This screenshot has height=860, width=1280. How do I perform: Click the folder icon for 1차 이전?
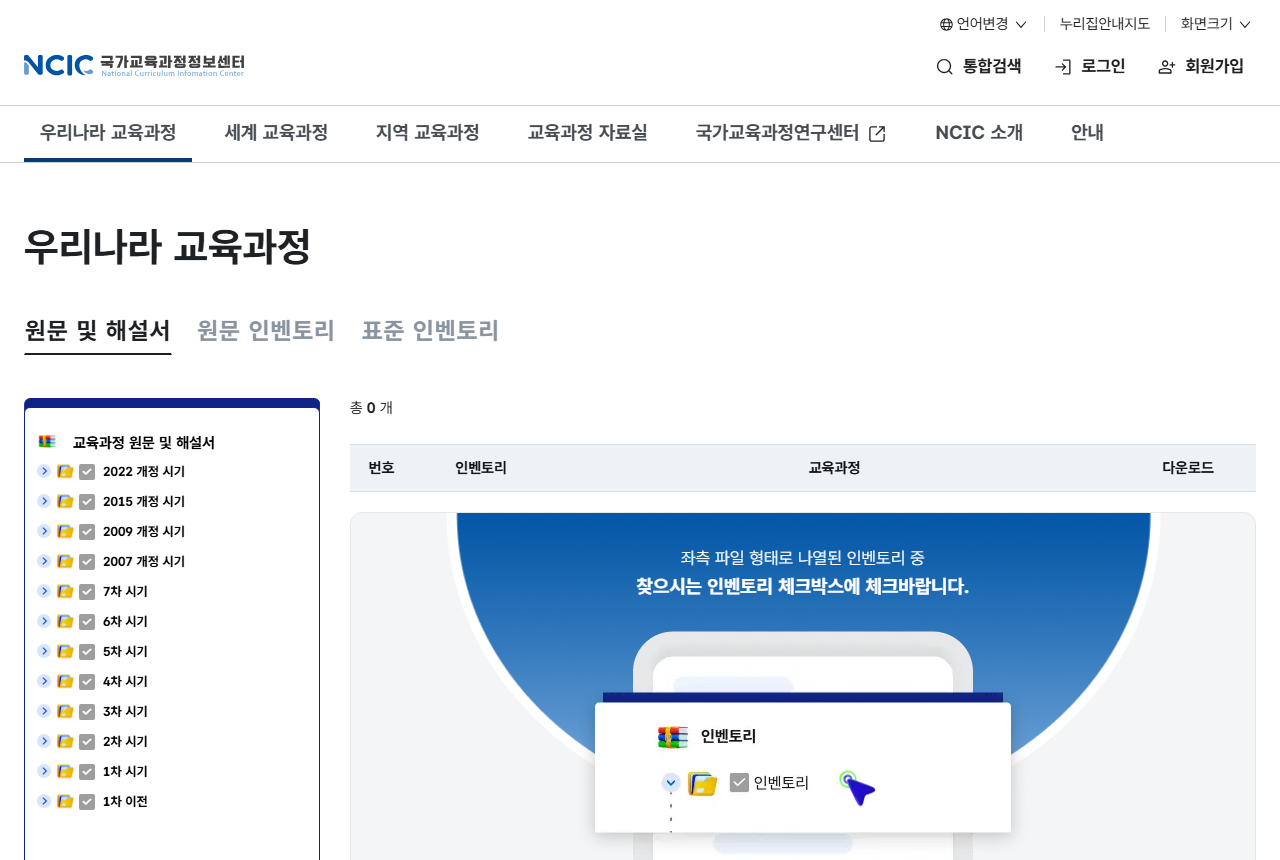pos(65,801)
